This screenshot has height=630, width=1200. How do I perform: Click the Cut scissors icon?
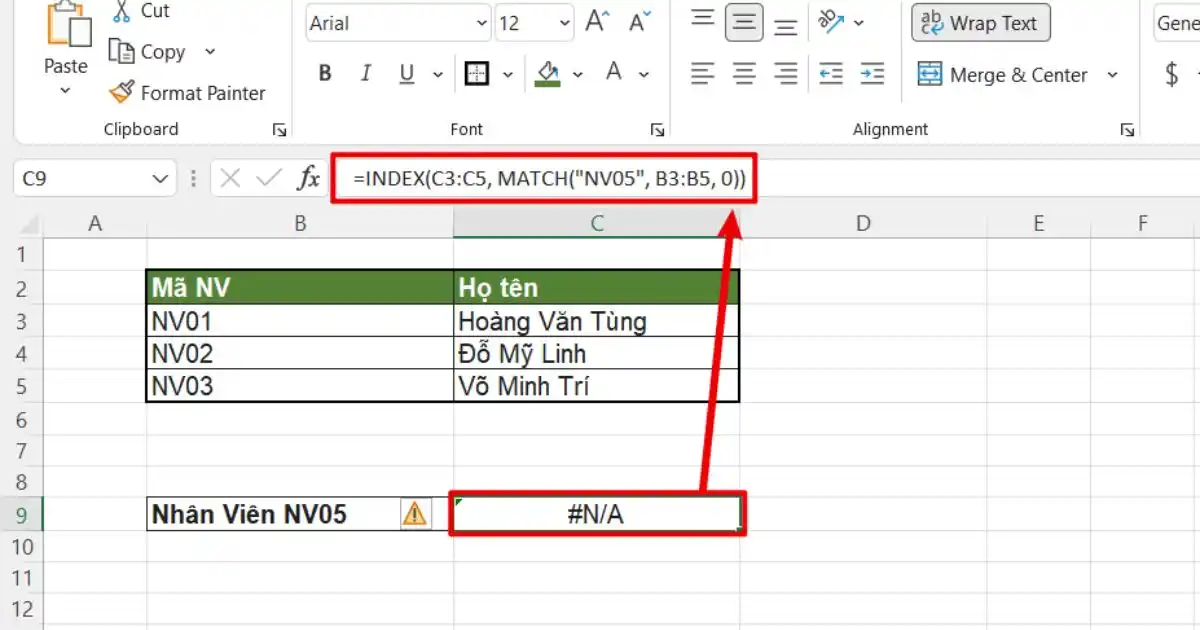pyautogui.click(x=122, y=11)
